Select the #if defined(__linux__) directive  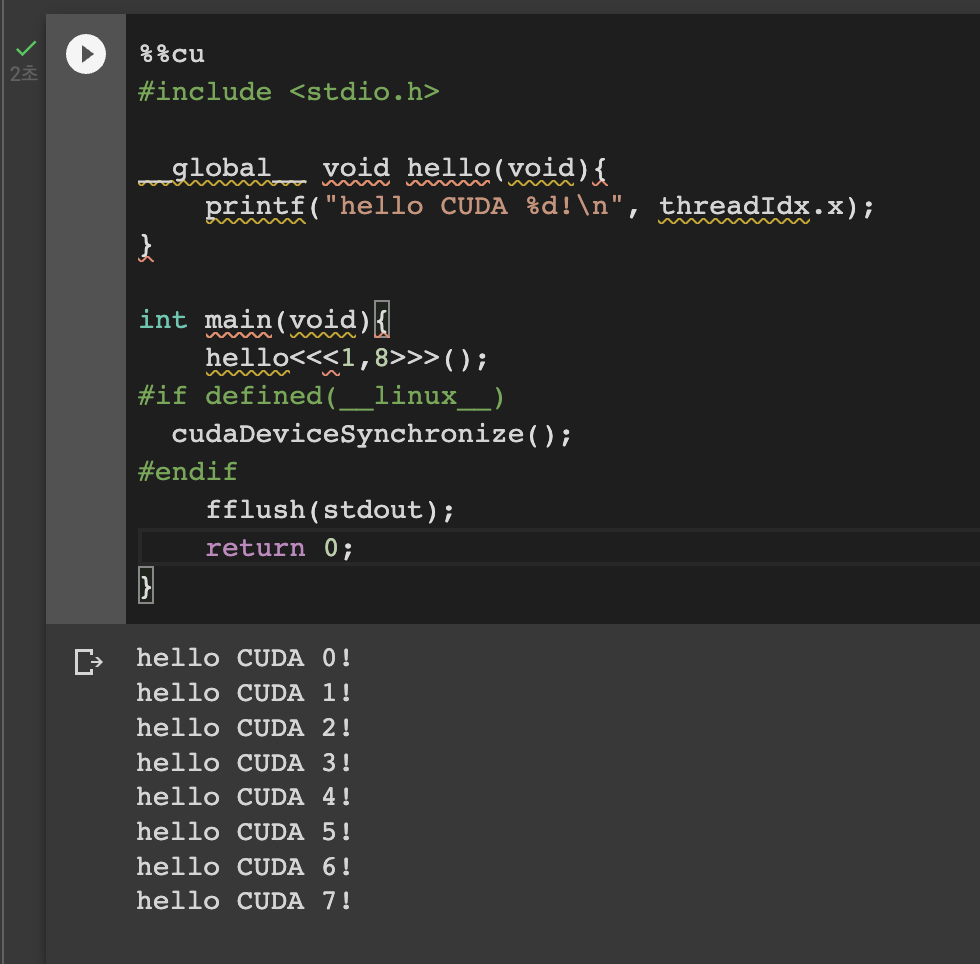[x=320, y=395]
